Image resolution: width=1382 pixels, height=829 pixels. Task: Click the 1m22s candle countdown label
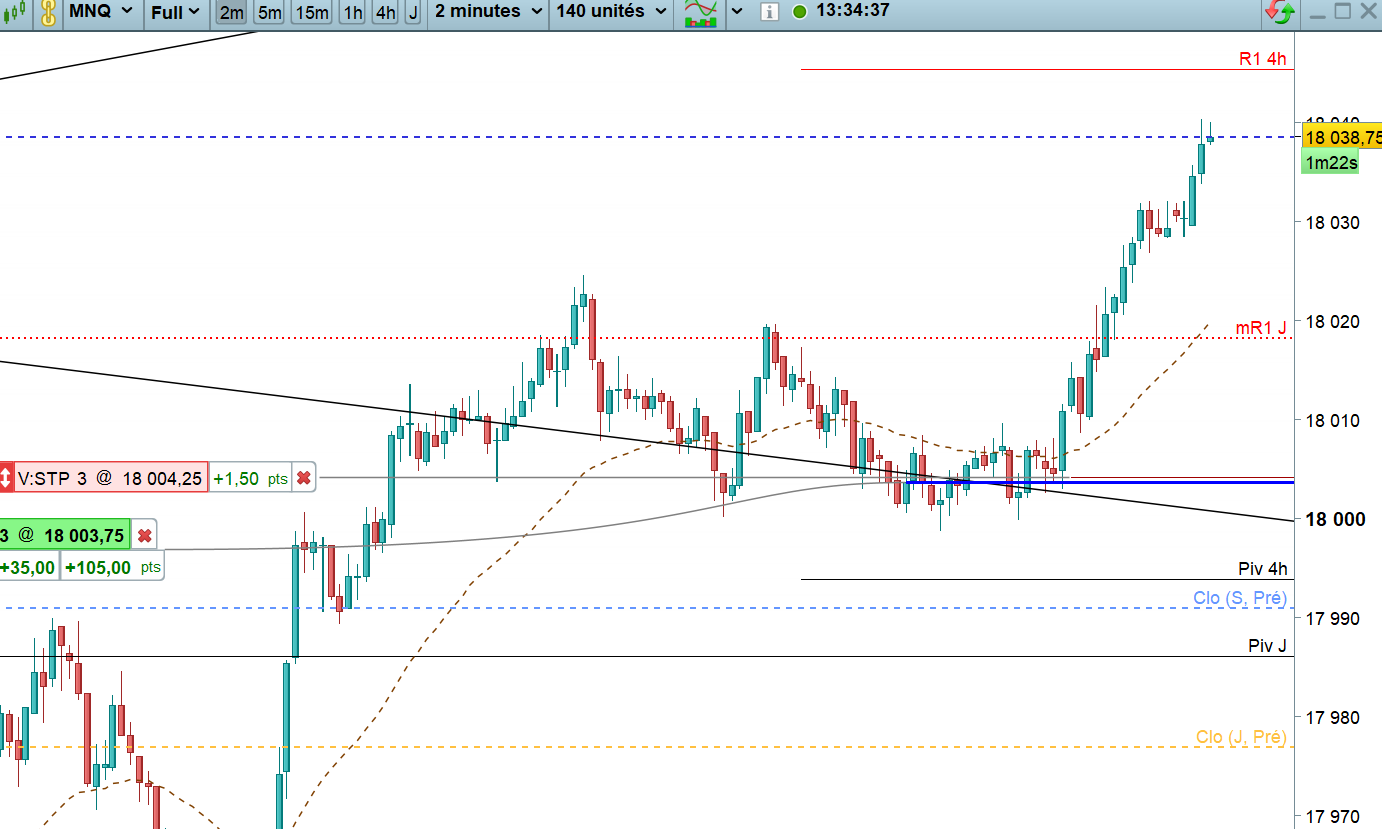(x=1332, y=163)
